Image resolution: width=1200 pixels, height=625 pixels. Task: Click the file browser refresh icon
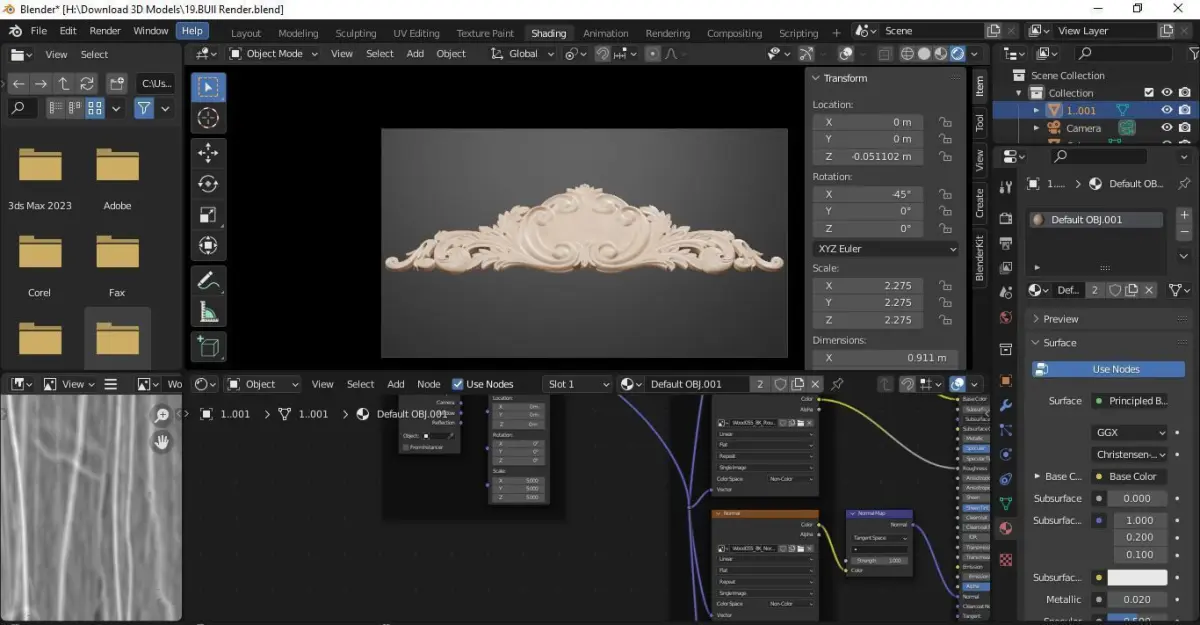point(87,83)
